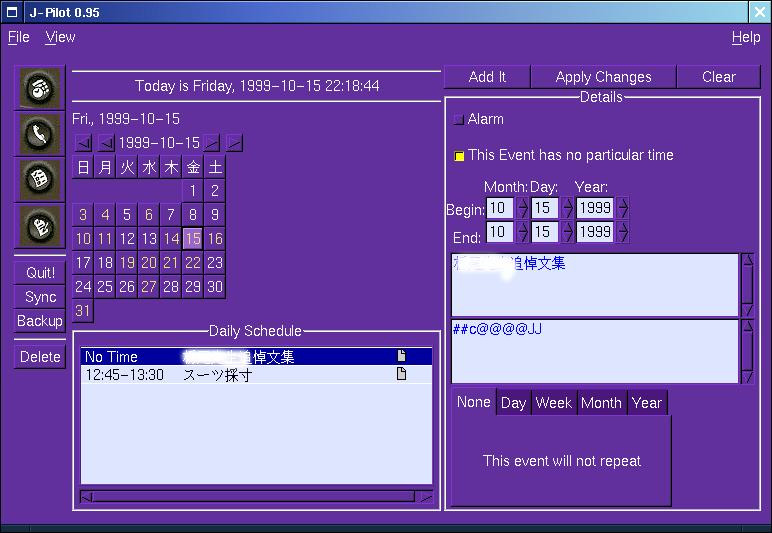Click arrow next to Begin year 1999
The width and height of the screenshot is (772, 533).
[x=622, y=208]
